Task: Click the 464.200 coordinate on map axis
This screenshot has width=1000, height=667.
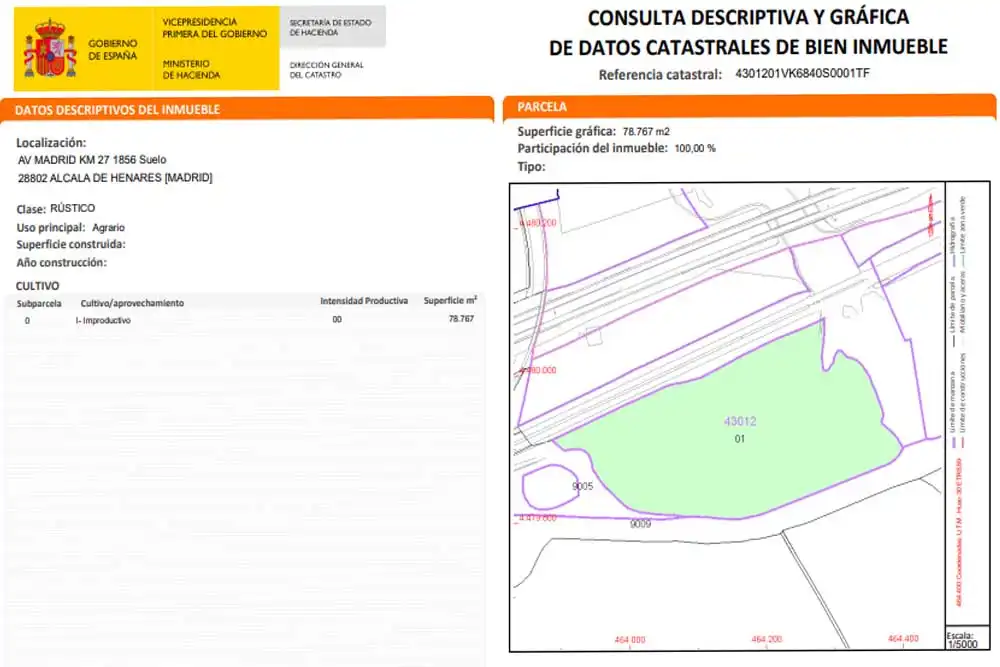Action: [767, 639]
